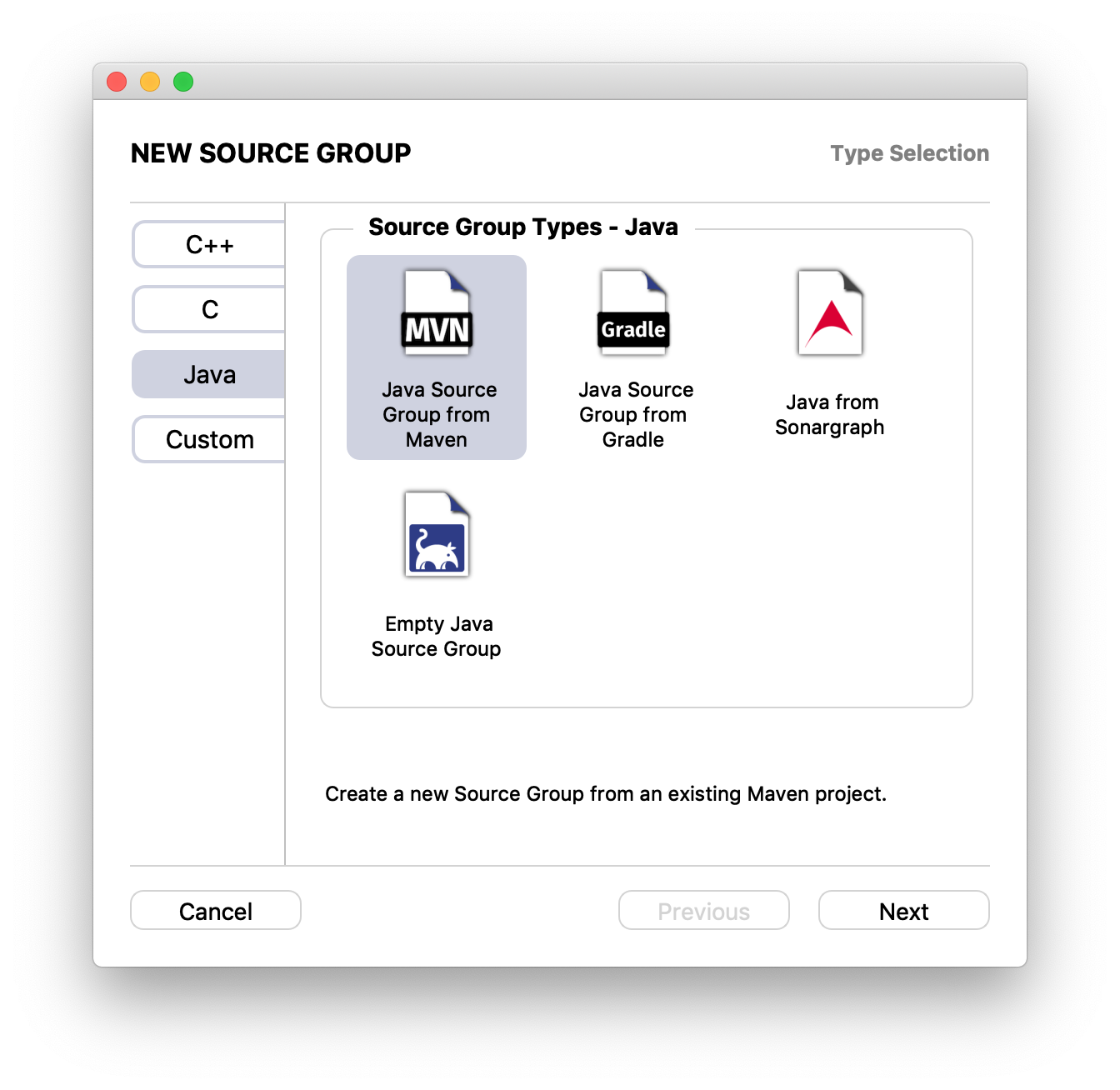Select the Maven MVN file icon

point(437,312)
